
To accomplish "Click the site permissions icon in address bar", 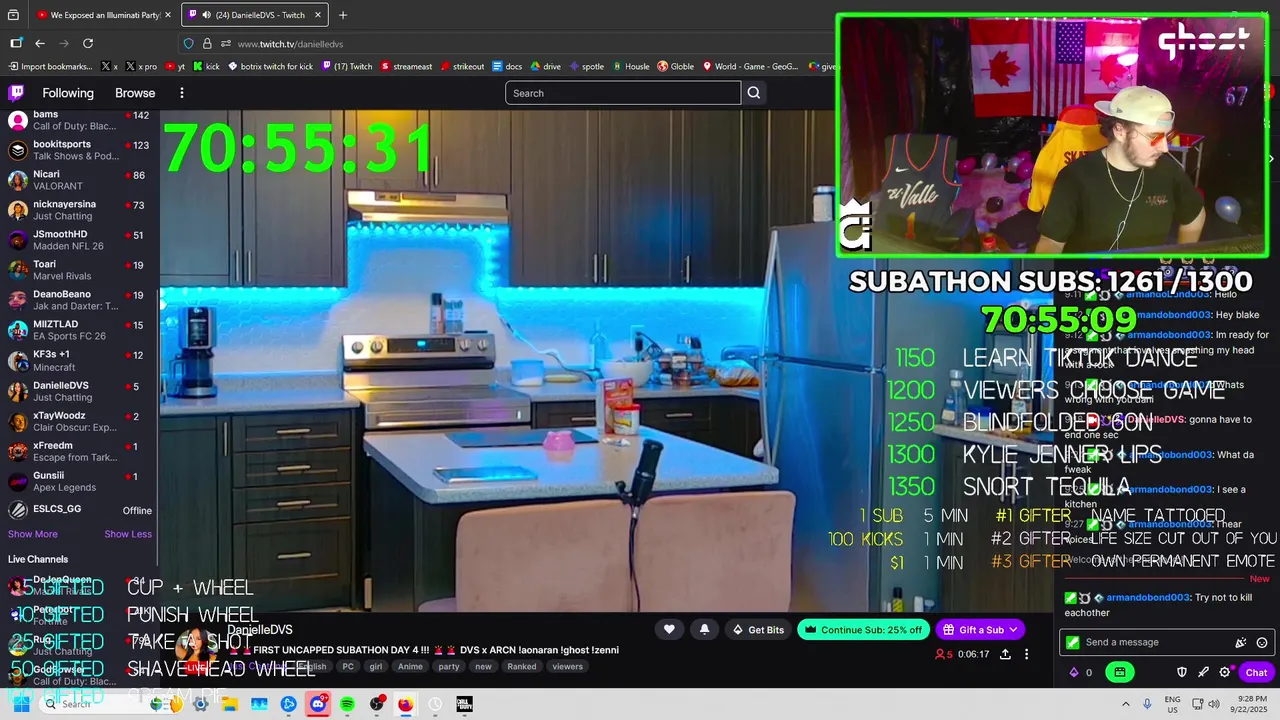I will point(226,43).
